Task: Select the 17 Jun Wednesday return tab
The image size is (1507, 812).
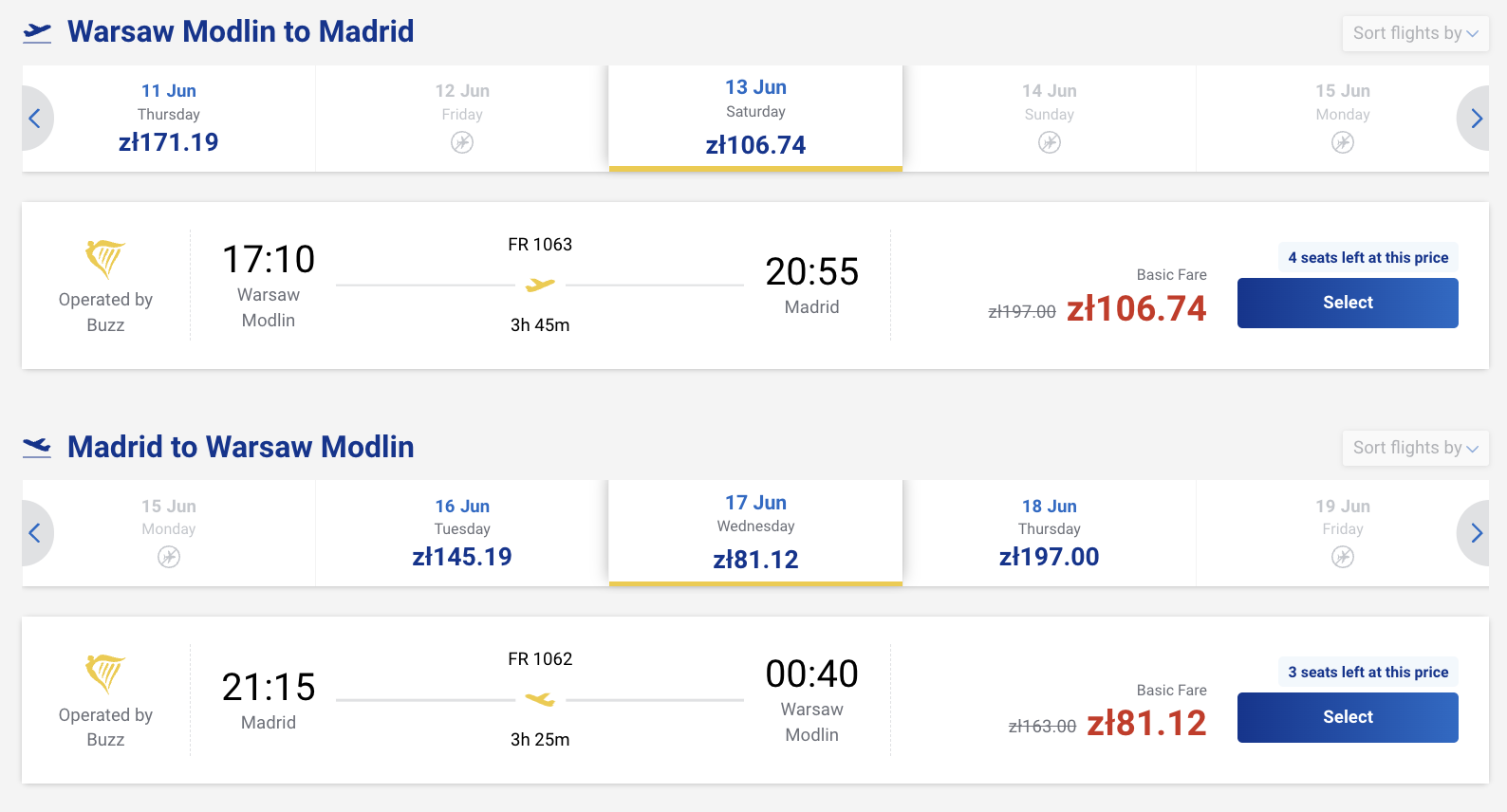Action: coord(755,533)
